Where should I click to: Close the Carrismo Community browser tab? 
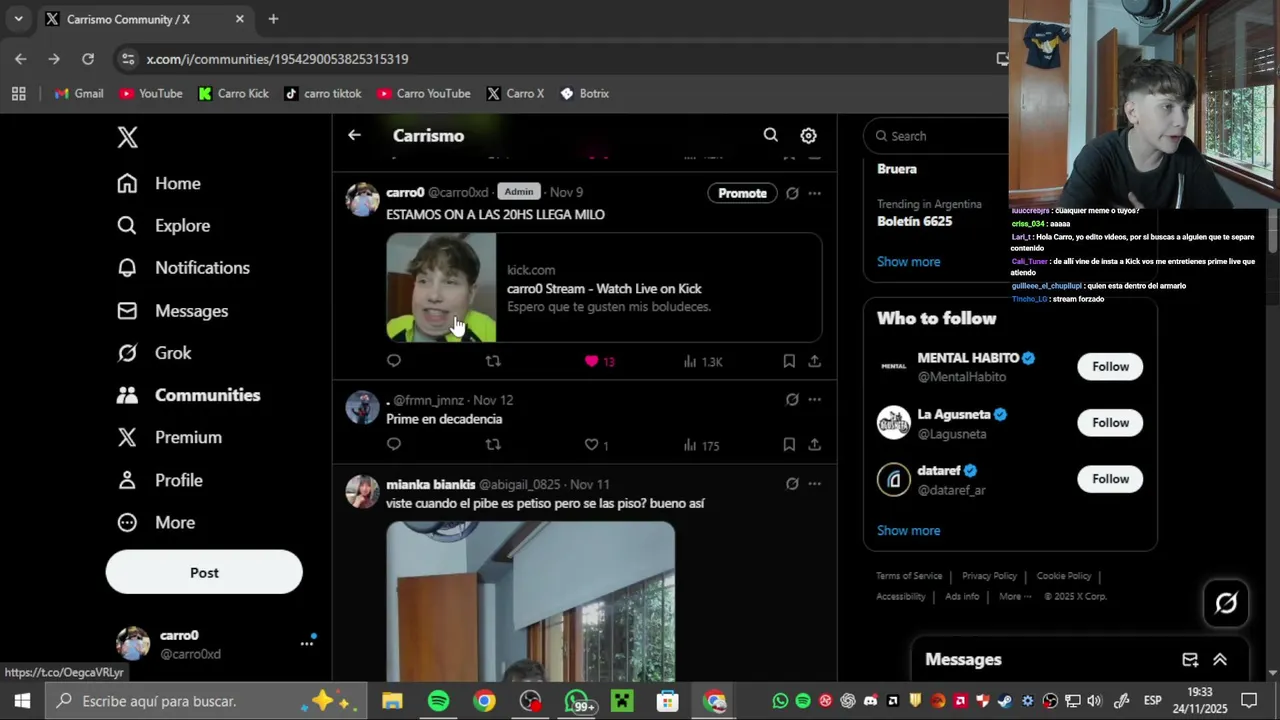pos(240,19)
